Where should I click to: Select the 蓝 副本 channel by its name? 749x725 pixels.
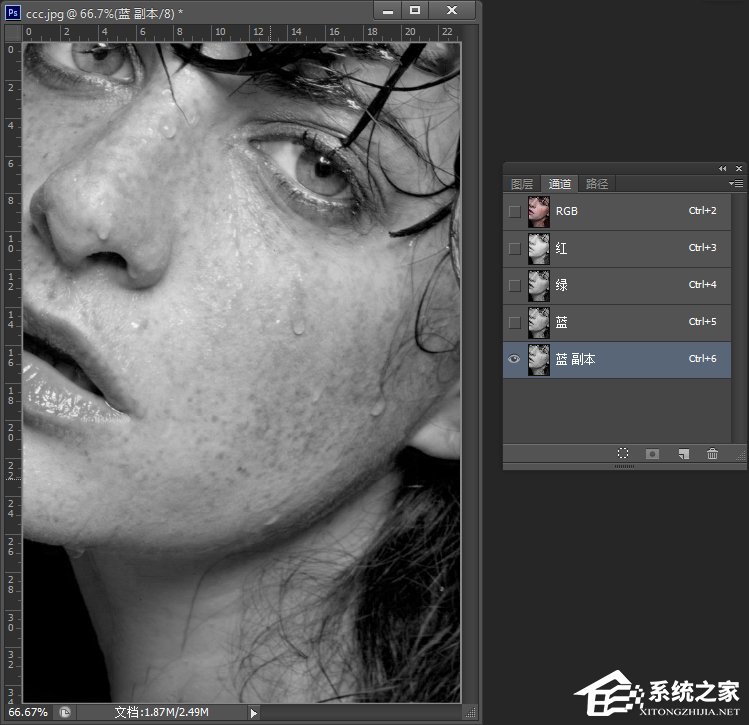coord(575,360)
